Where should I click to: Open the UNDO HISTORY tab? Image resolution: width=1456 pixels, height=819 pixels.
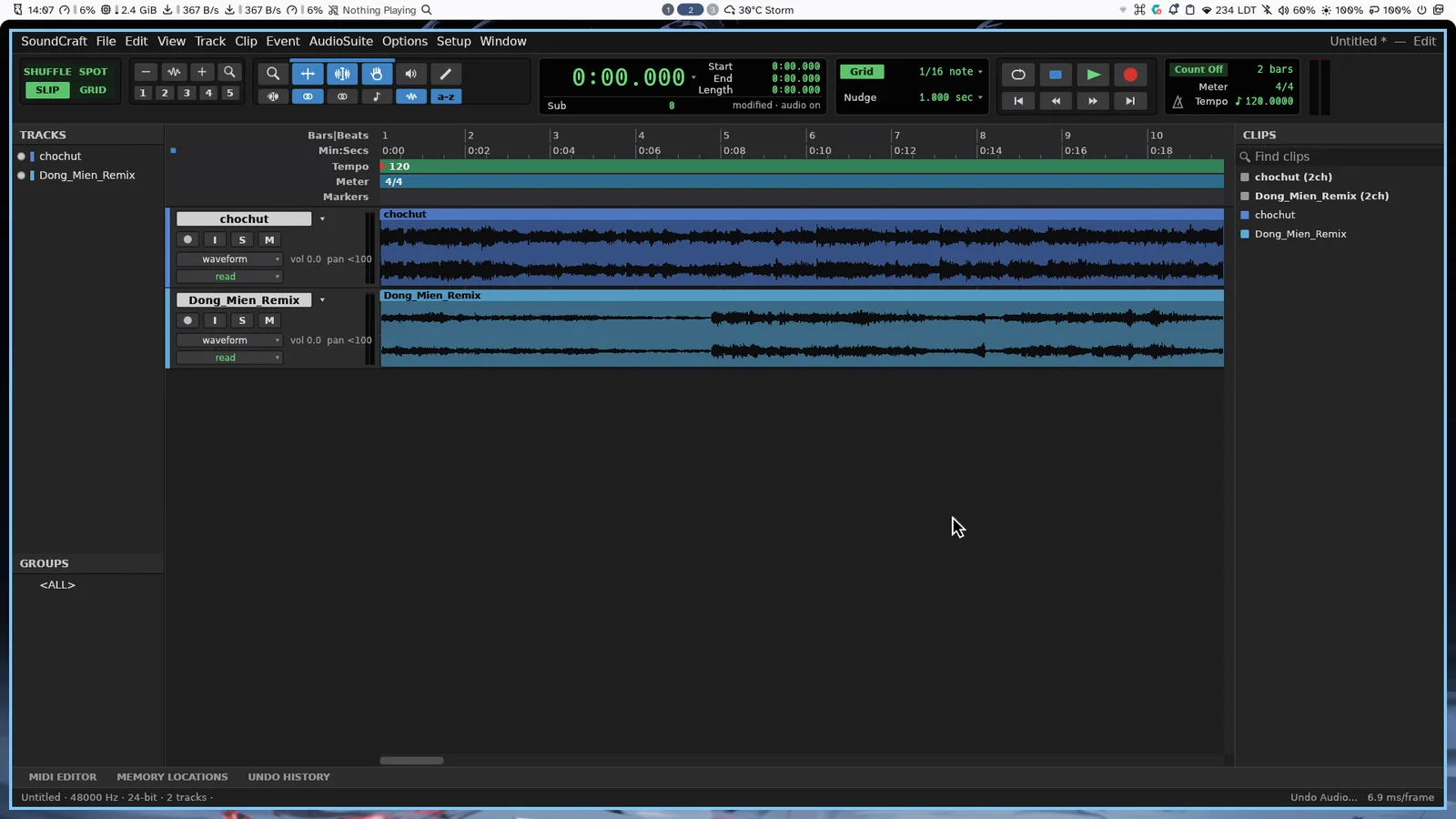[x=289, y=777]
